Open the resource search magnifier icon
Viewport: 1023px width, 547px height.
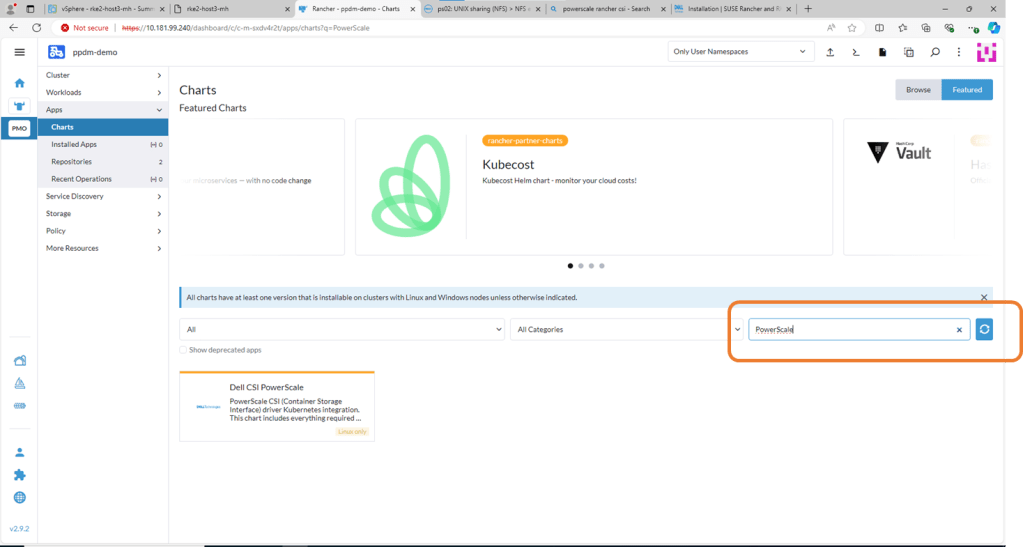(x=934, y=52)
